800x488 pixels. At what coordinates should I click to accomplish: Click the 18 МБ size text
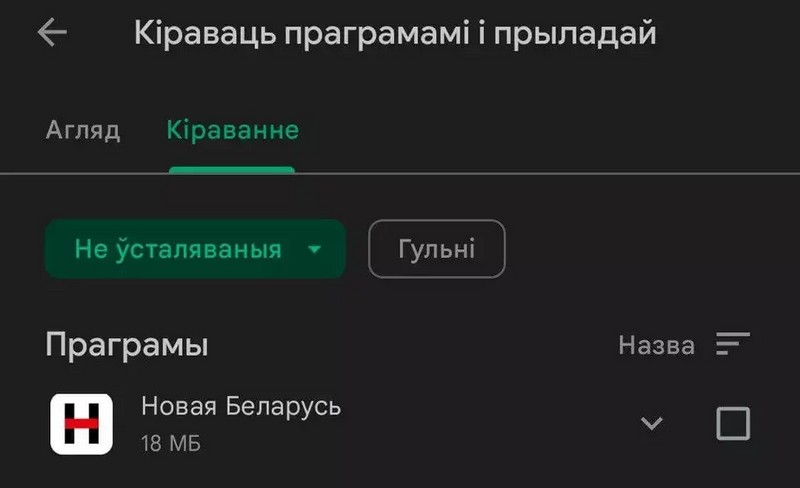(171, 444)
